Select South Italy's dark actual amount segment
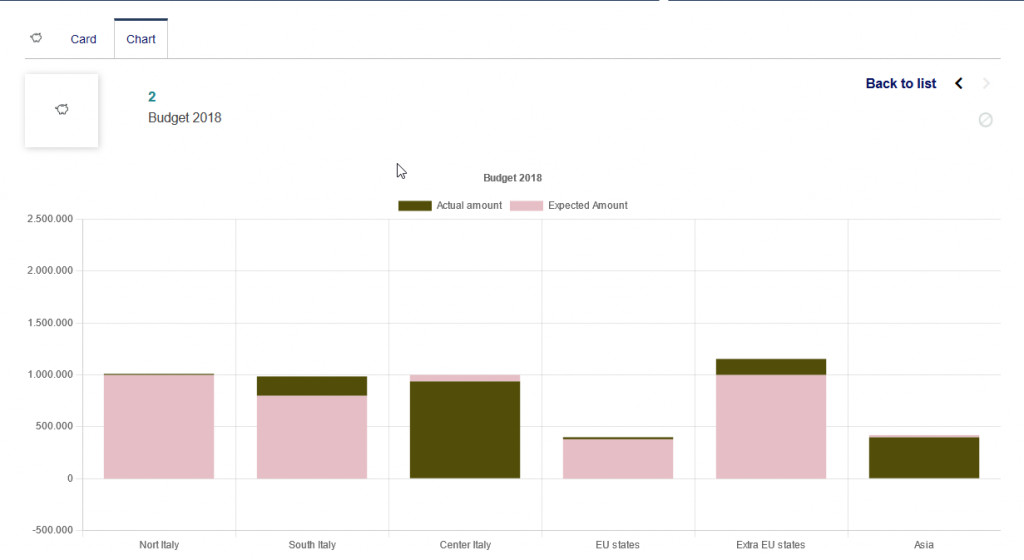The image size is (1024, 560). tap(312, 386)
